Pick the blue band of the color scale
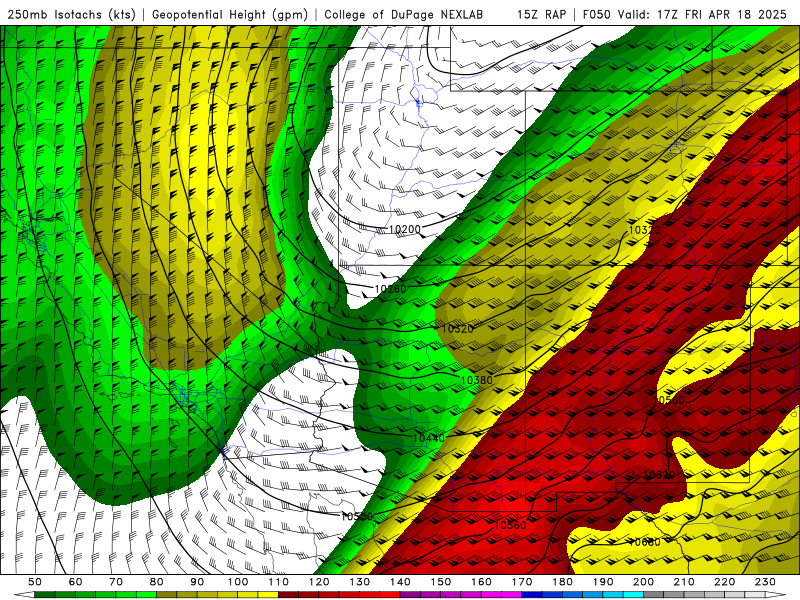 tap(582, 595)
